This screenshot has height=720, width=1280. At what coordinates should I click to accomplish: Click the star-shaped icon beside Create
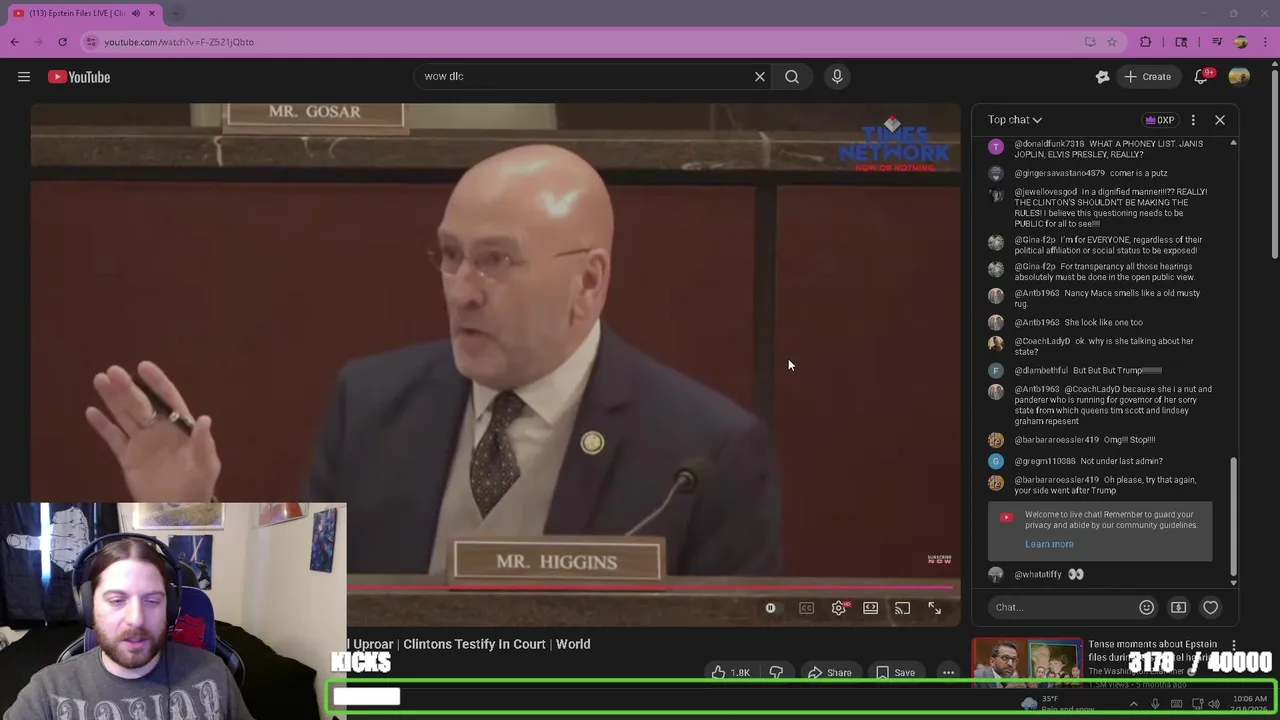[x=1102, y=77]
